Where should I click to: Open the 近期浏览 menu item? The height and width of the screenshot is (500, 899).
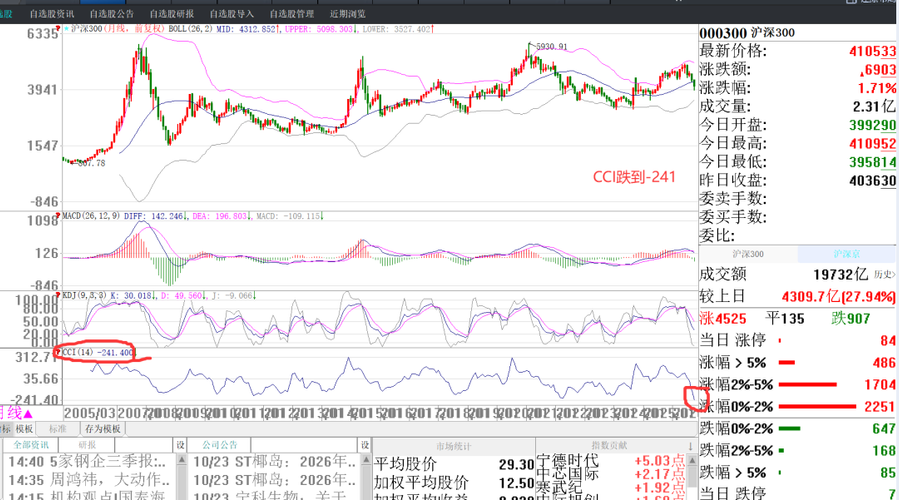click(x=347, y=14)
